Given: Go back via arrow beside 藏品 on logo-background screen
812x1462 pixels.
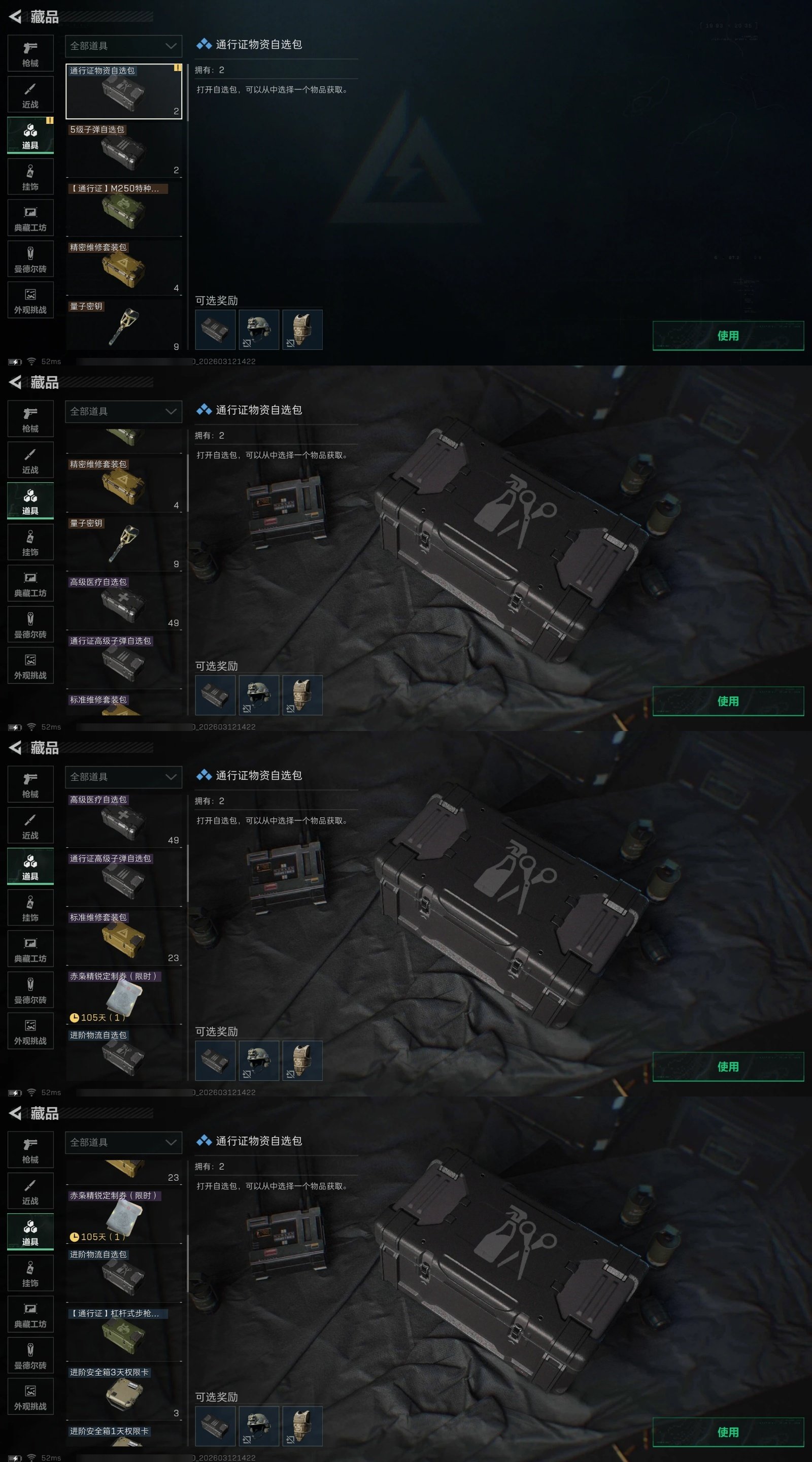Looking at the screenshot, I should point(15,17).
